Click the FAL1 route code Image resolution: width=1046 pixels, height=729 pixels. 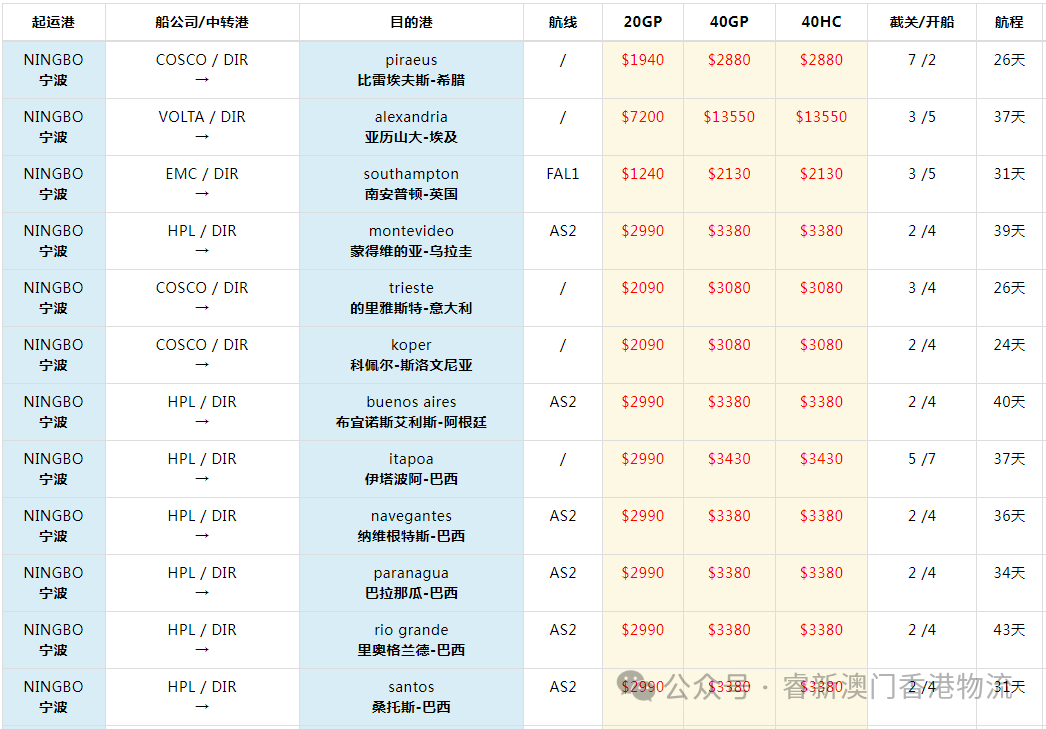[x=563, y=174]
